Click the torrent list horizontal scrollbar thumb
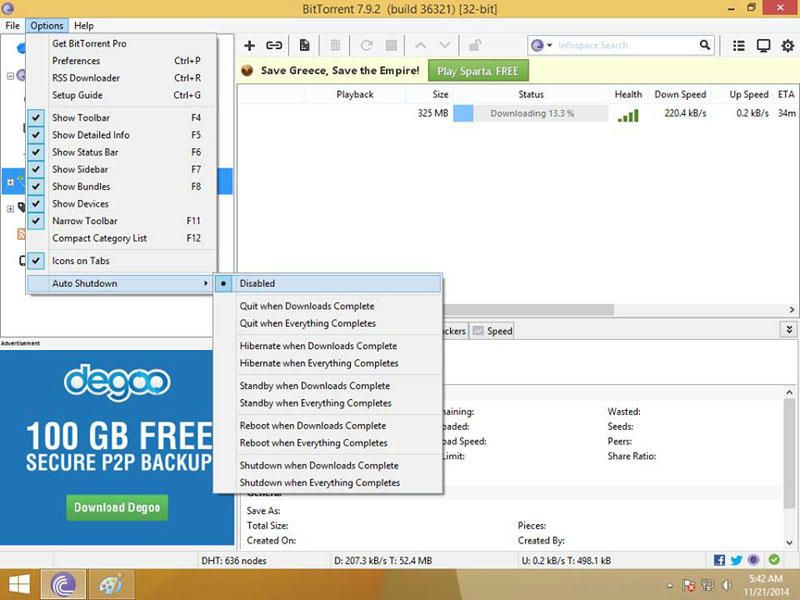 click(528, 310)
